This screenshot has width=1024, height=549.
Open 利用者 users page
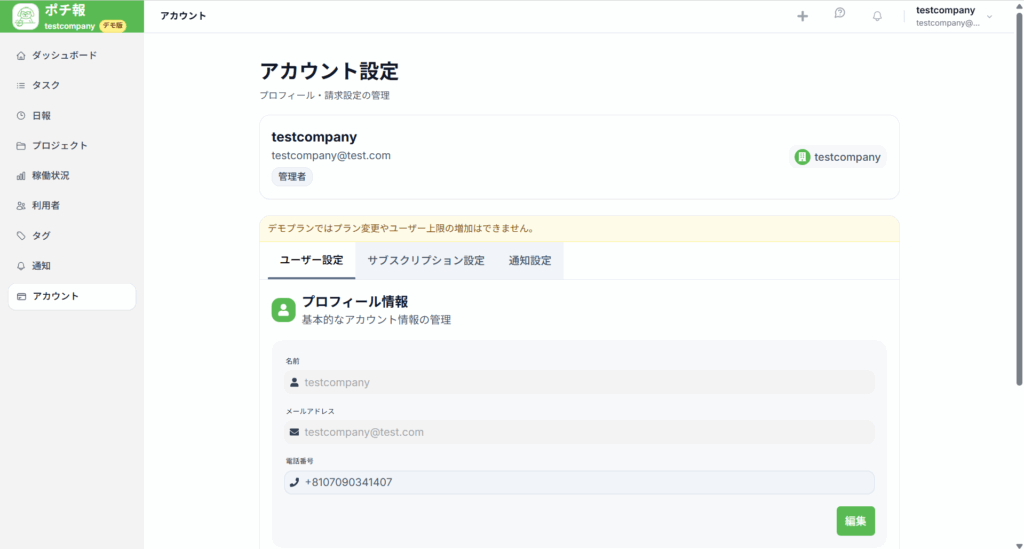(x=46, y=205)
